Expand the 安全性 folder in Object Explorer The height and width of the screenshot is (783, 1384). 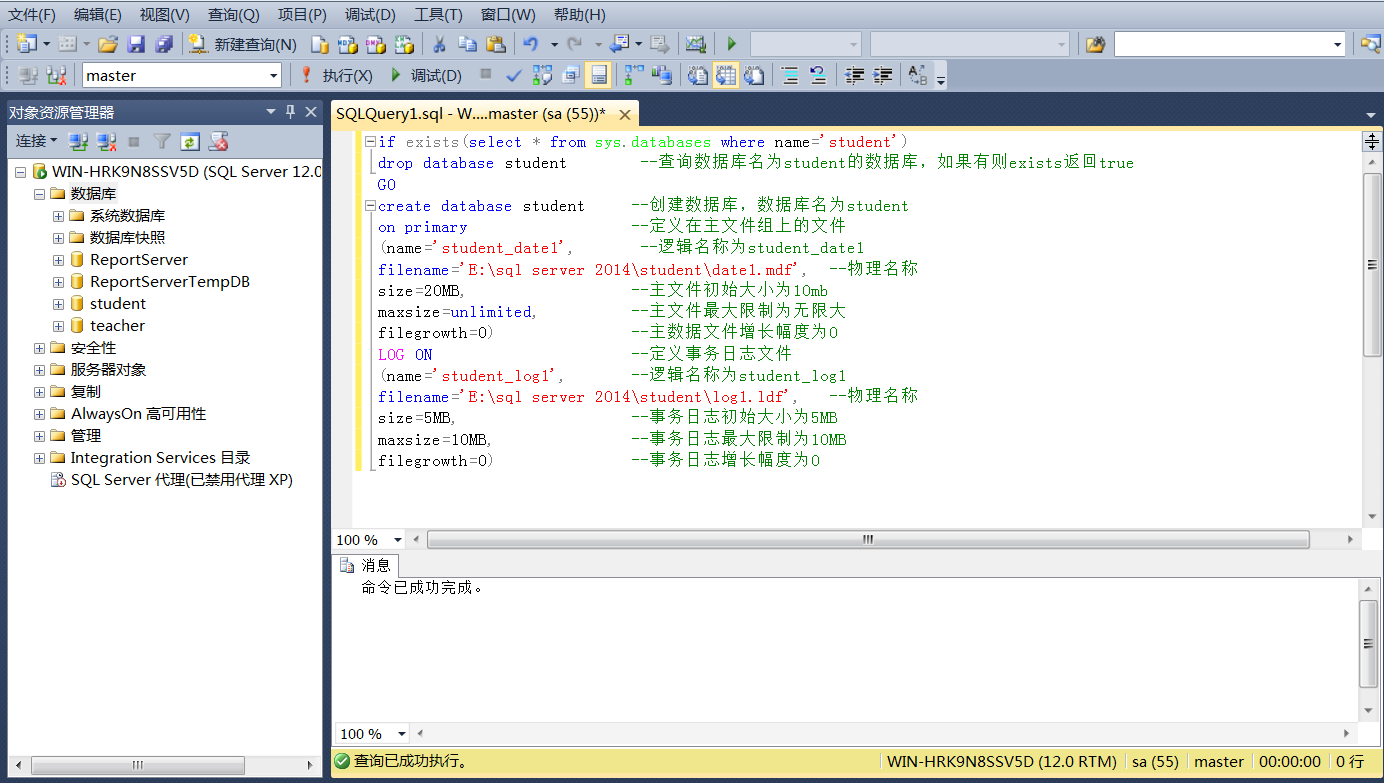point(38,347)
